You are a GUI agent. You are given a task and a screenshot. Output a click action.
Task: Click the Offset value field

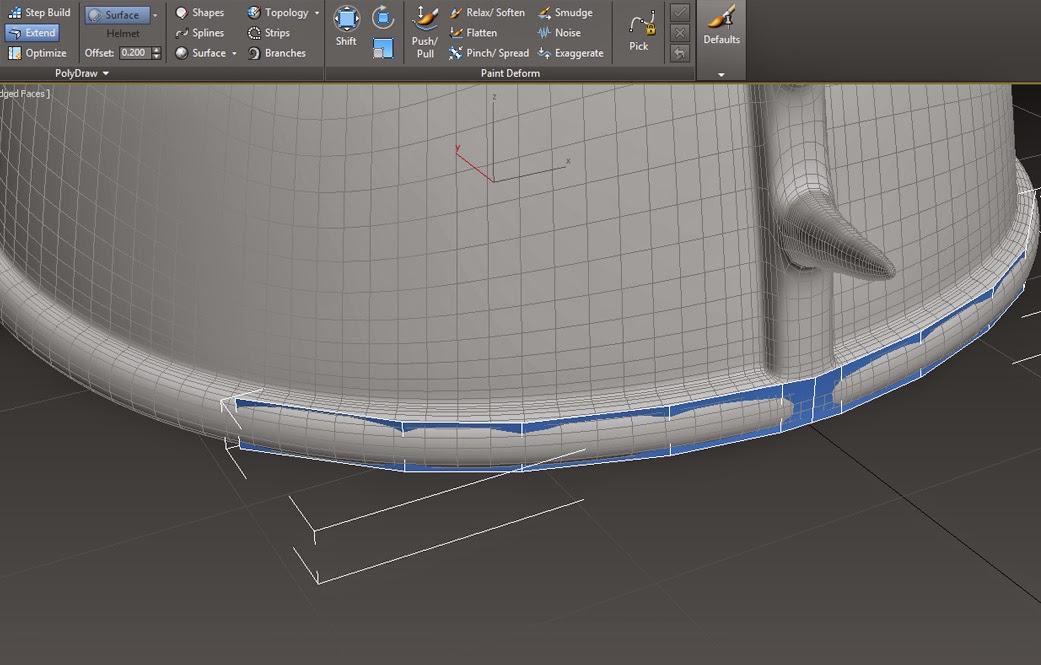(x=135, y=52)
